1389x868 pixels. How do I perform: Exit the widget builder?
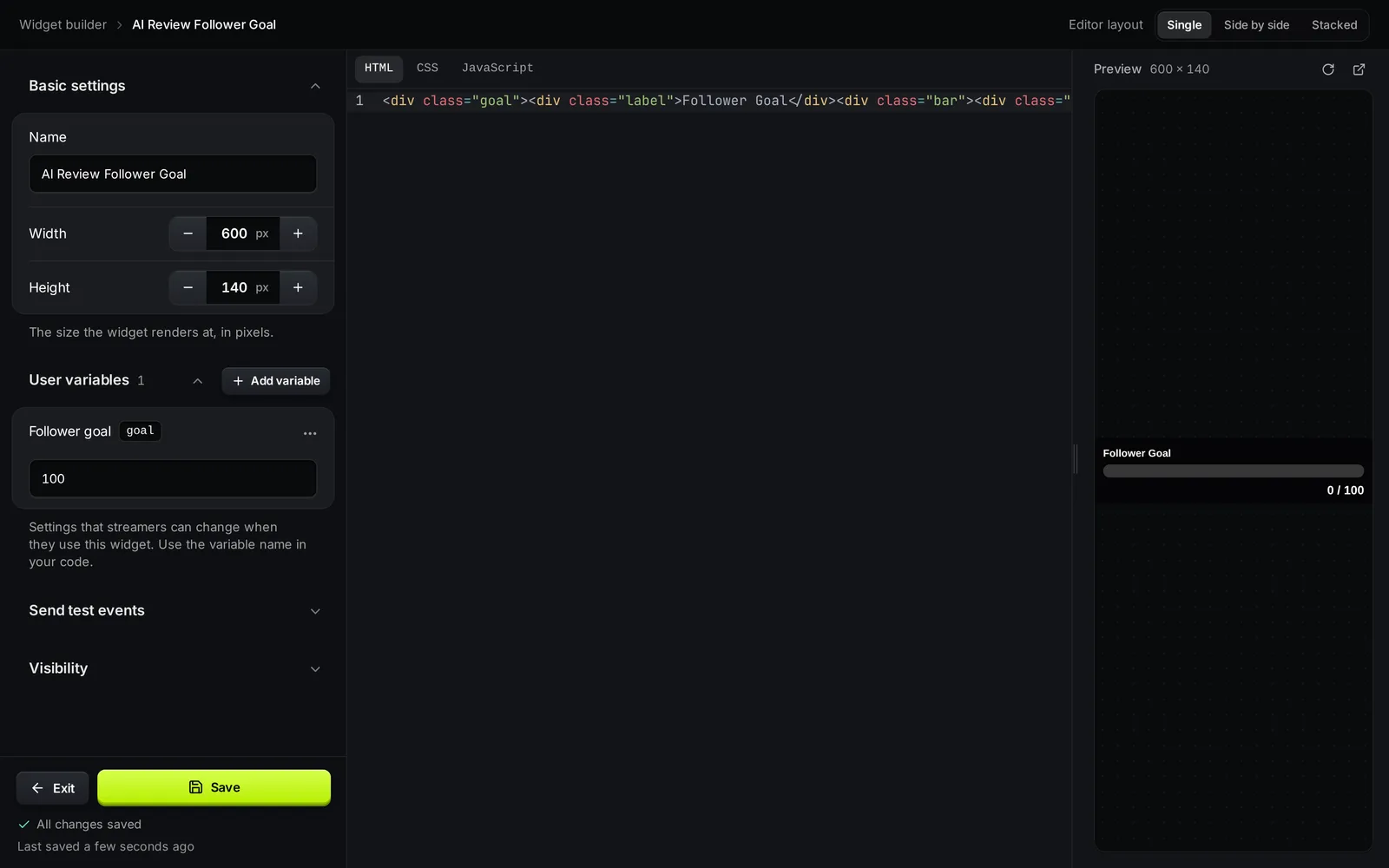coord(53,788)
